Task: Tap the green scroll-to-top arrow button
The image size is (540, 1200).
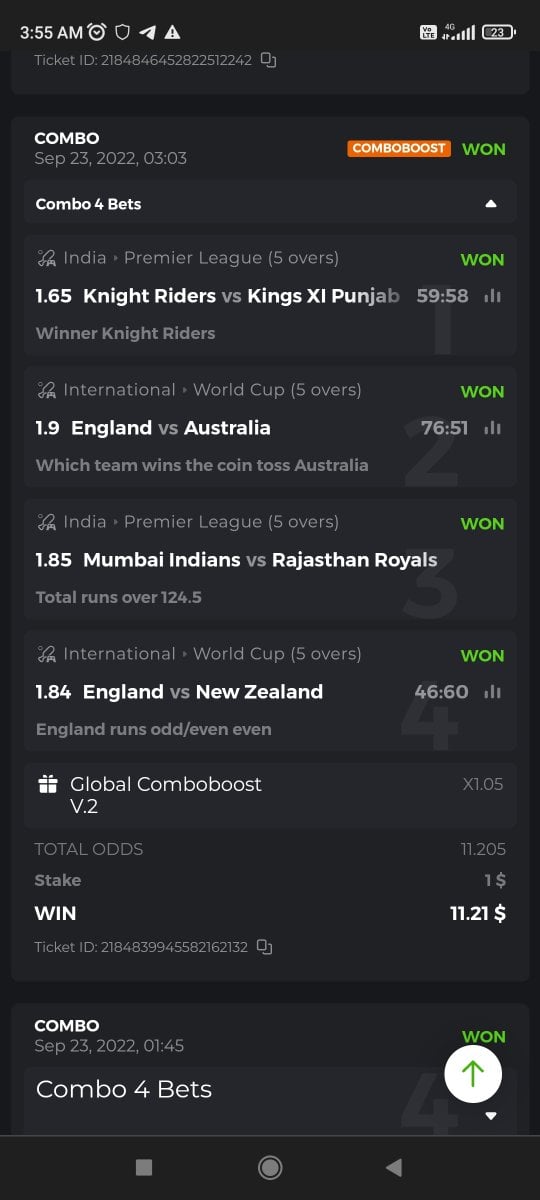Action: [x=473, y=1074]
